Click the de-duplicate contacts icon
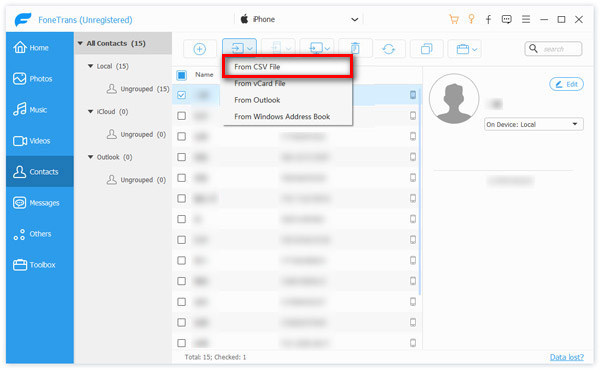600x370 pixels. (x=426, y=49)
